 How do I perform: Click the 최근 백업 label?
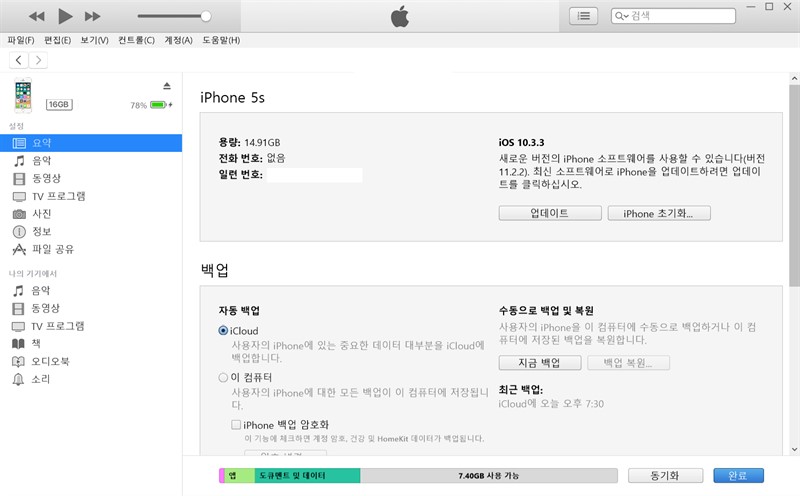click(521, 390)
